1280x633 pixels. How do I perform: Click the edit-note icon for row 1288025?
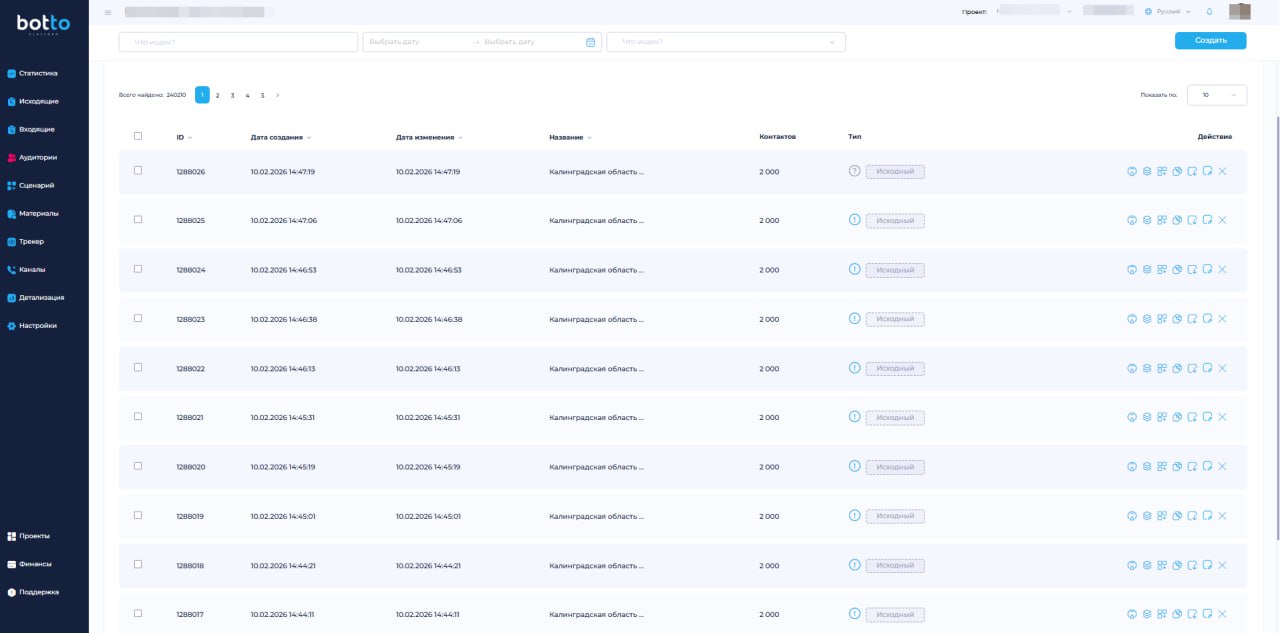pos(1207,220)
